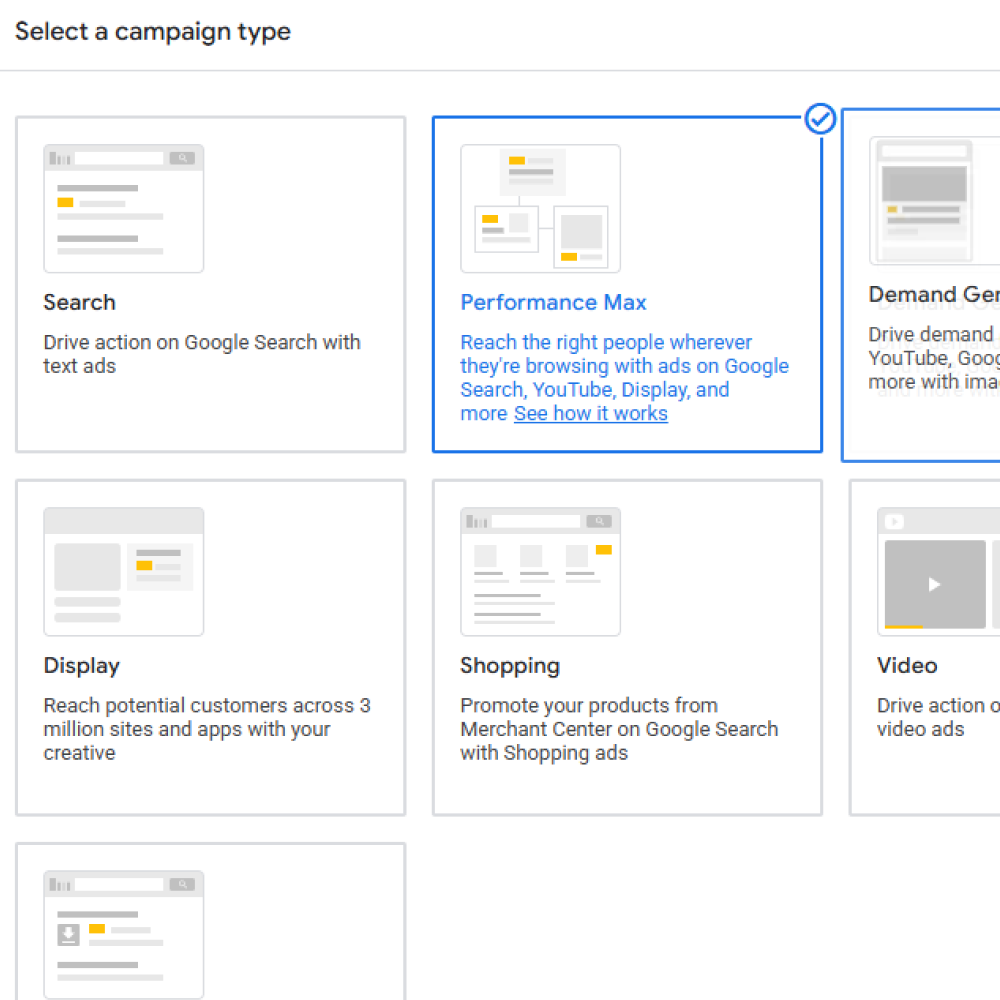Choose the Shopping campaign type
The height and width of the screenshot is (1000, 1000).
[627, 648]
